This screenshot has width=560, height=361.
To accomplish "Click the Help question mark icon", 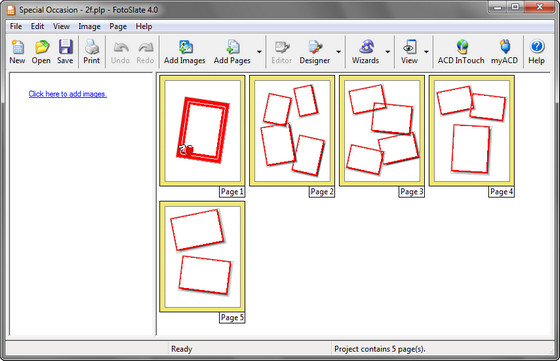I will (x=537, y=47).
